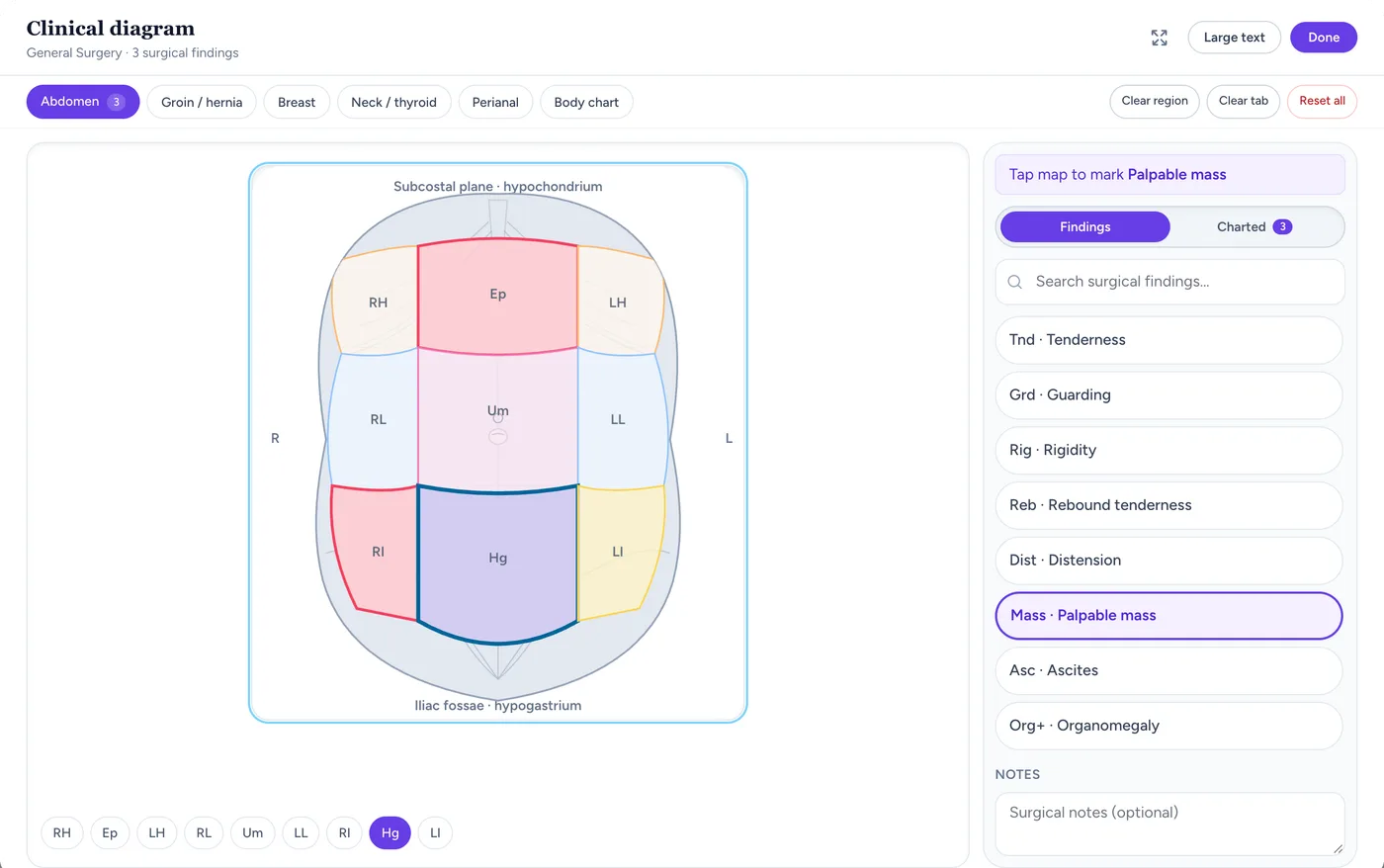Clear the current region
The height and width of the screenshot is (868, 1384).
click(x=1155, y=101)
